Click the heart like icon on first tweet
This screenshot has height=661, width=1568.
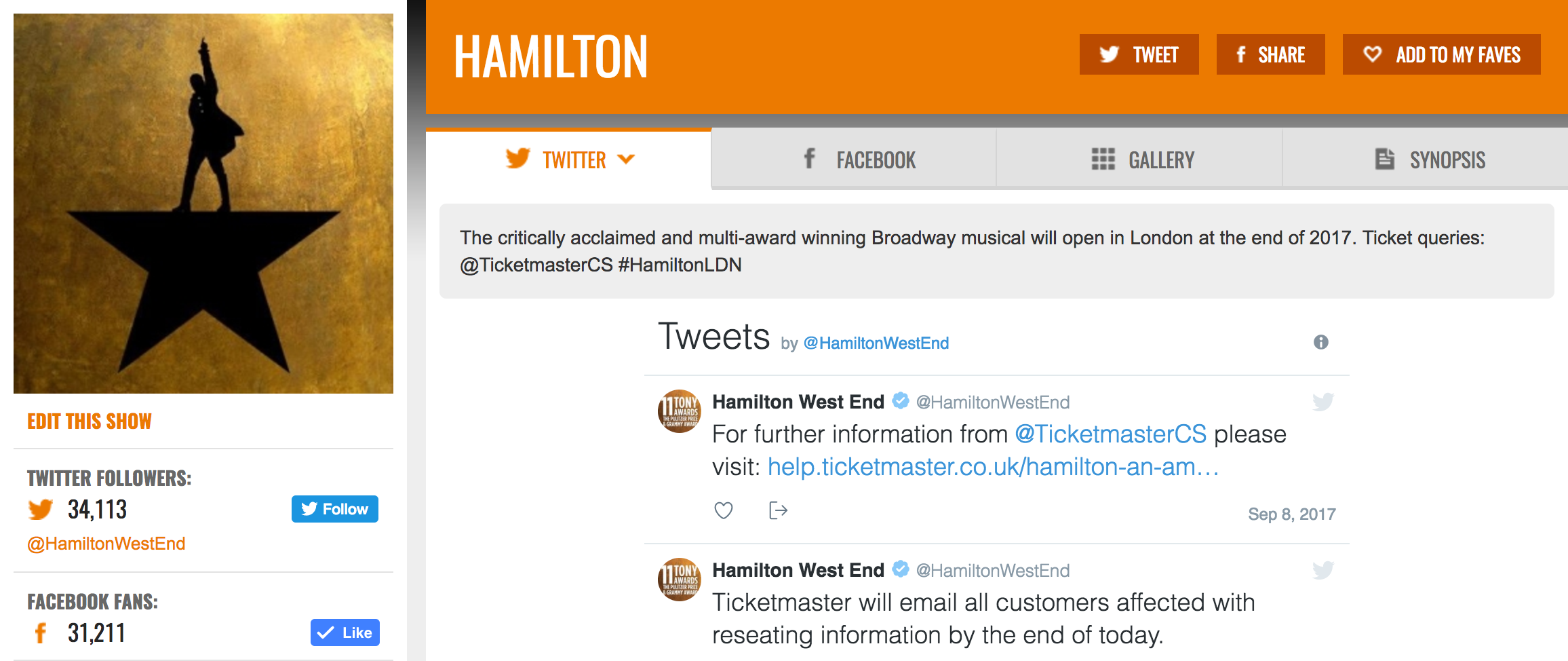tap(724, 510)
